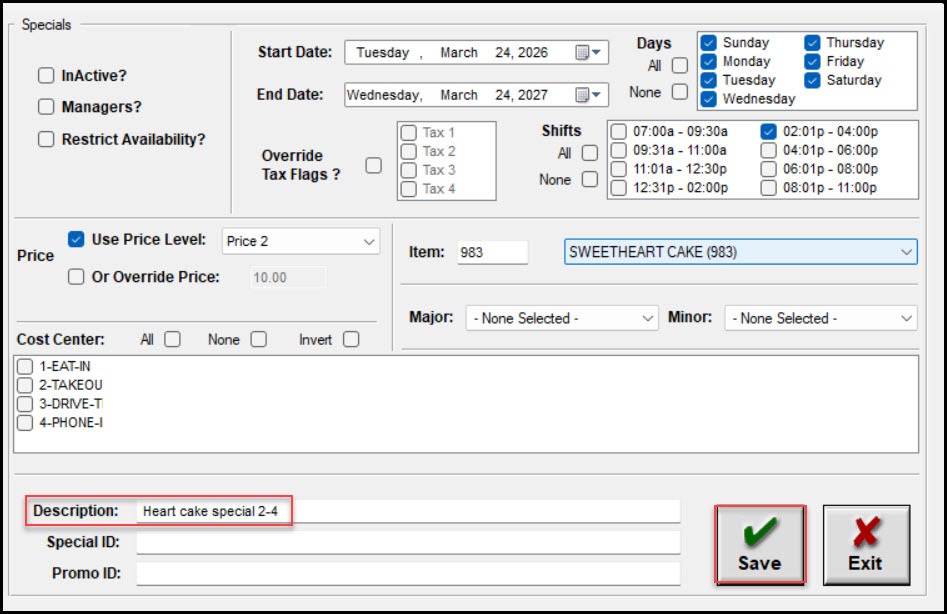Uncheck the Sunday day checkbox
This screenshot has width=947, height=614.
(x=709, y=43)
